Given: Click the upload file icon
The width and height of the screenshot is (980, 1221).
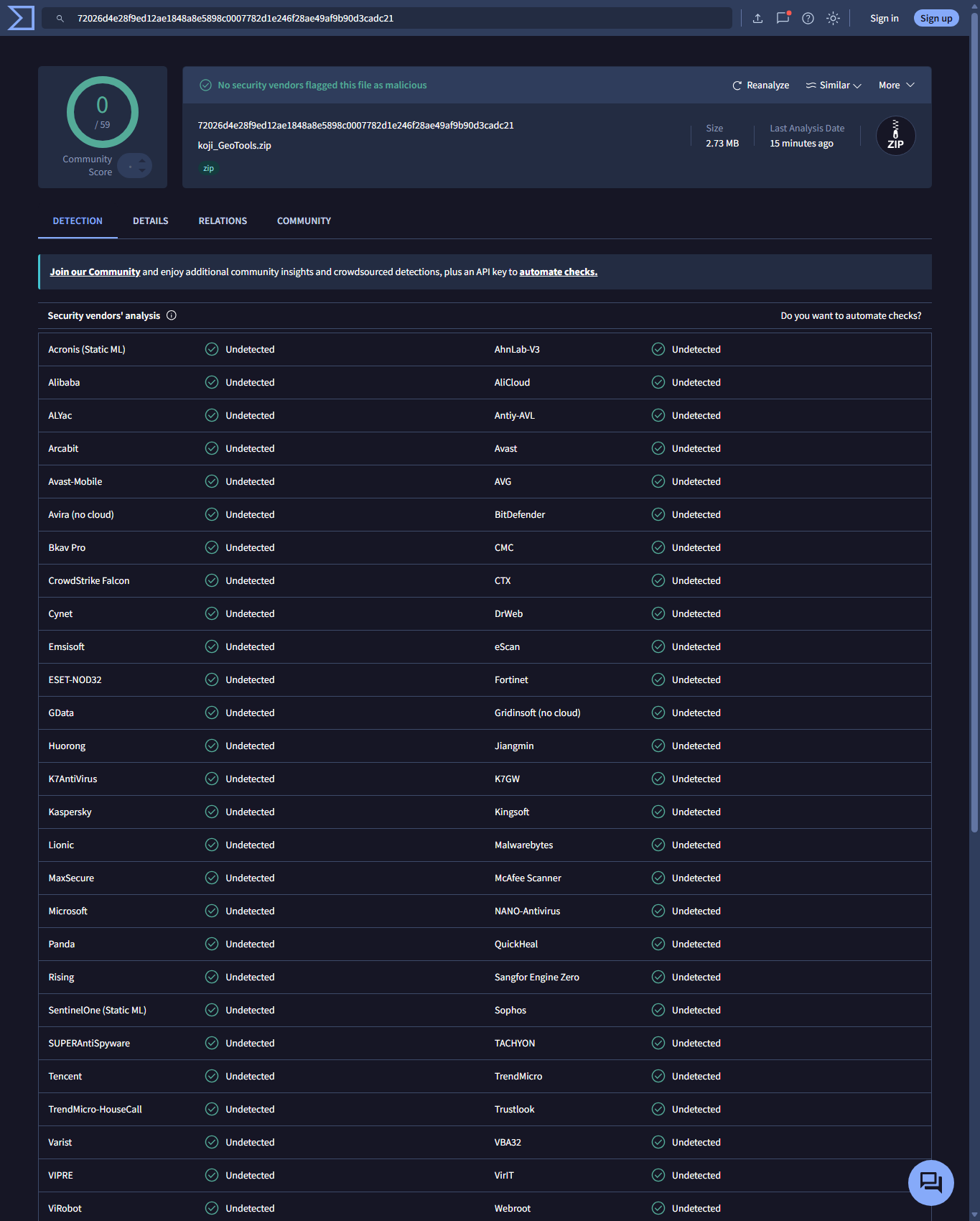Looking at the screenshot, I should pos(757,19).
